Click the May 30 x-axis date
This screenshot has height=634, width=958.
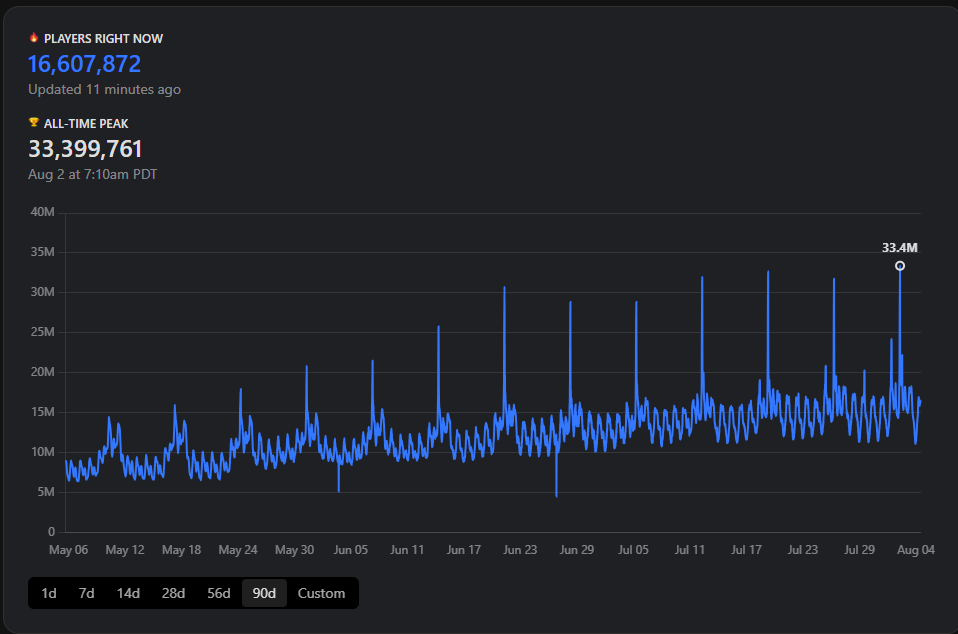pyautogui.click(x=294, y=550)
